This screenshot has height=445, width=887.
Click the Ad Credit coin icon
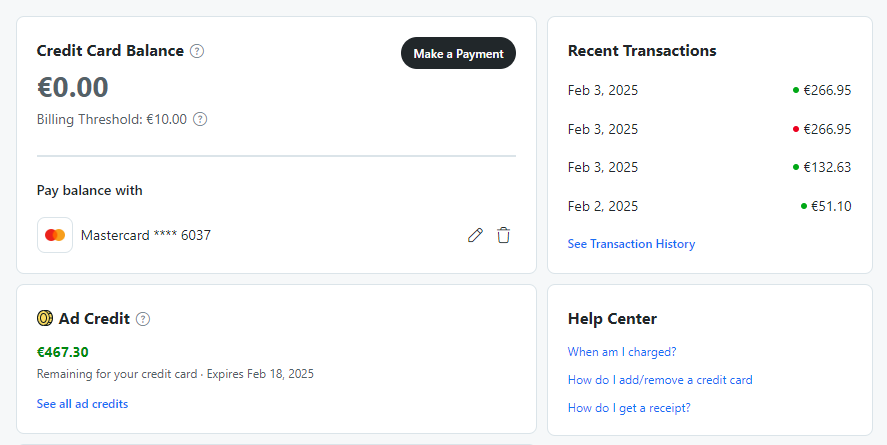click(45, 318)
